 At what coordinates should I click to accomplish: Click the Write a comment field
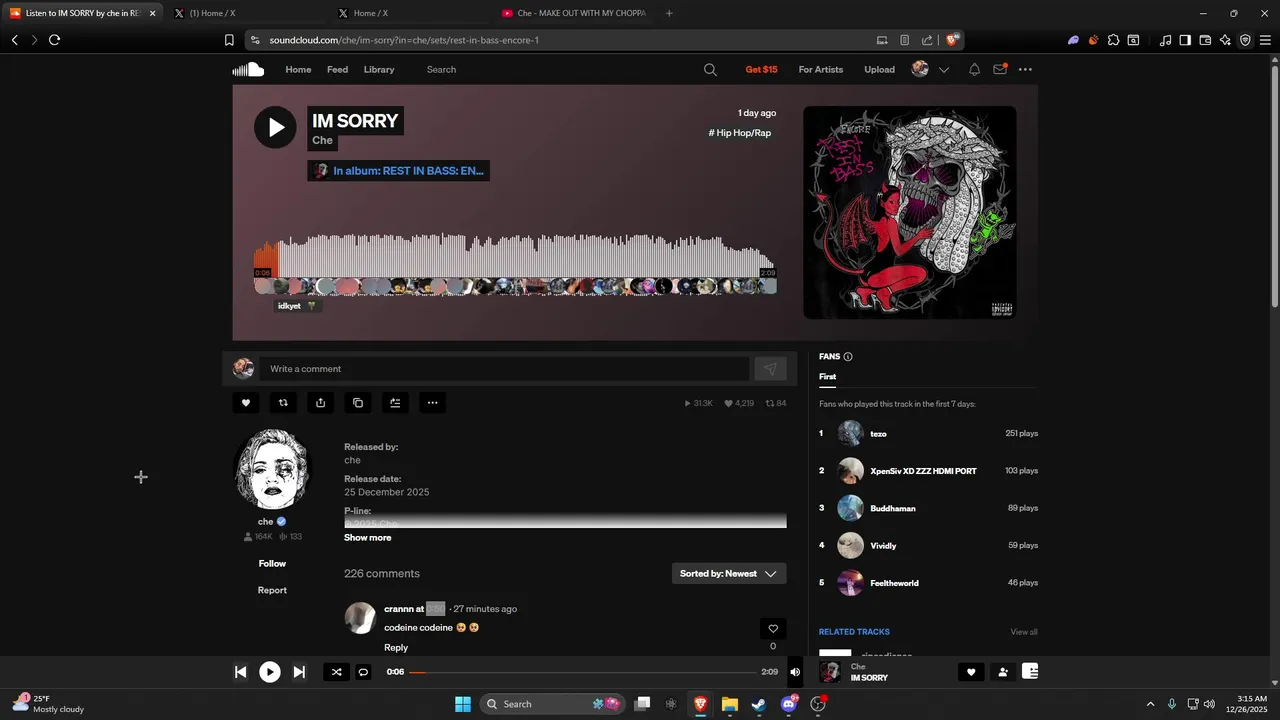[x=504, y=369]
